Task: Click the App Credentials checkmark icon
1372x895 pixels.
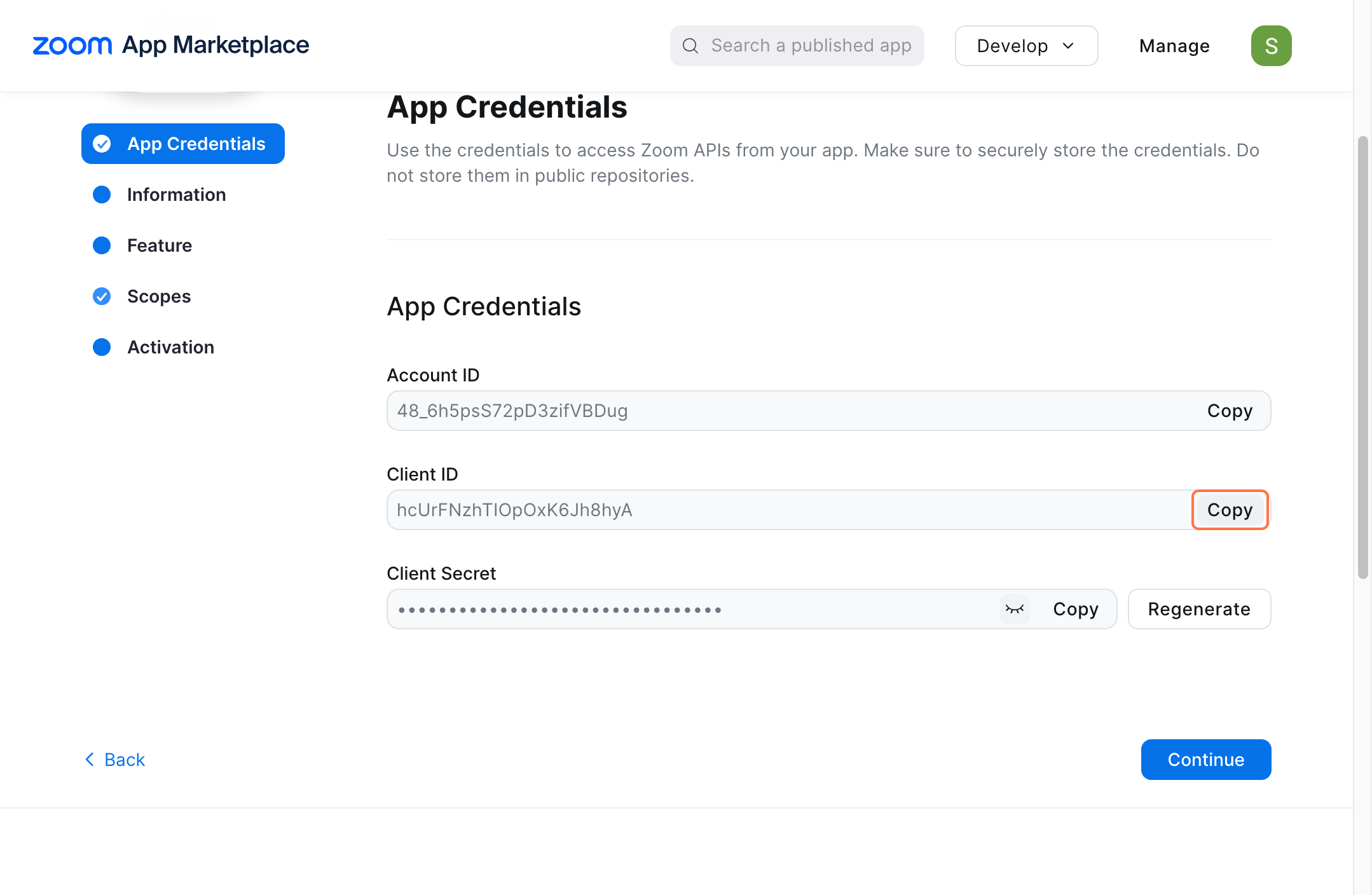Action: pyautogui.click(x=102, y=144)
